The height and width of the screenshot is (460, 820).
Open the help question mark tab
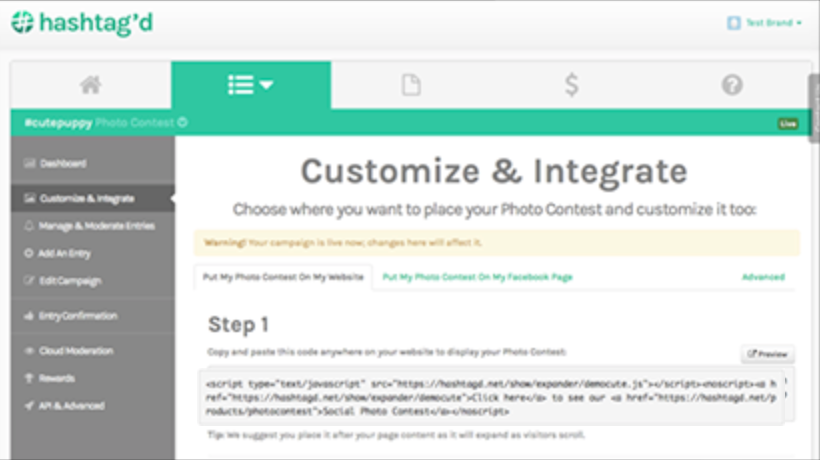tap(732, 85)
